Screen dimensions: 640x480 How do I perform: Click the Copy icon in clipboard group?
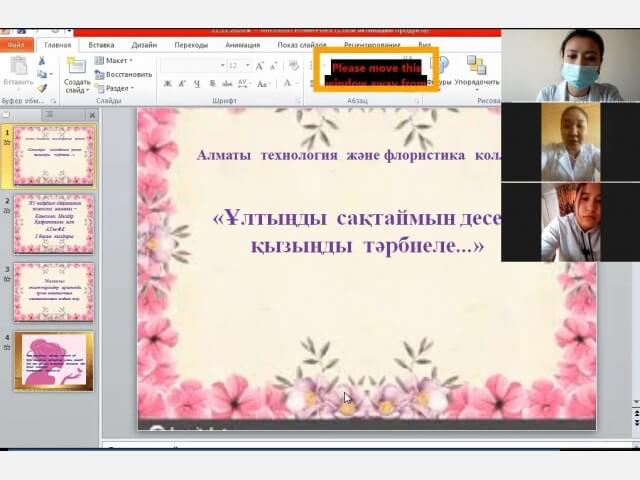[41, 74]
